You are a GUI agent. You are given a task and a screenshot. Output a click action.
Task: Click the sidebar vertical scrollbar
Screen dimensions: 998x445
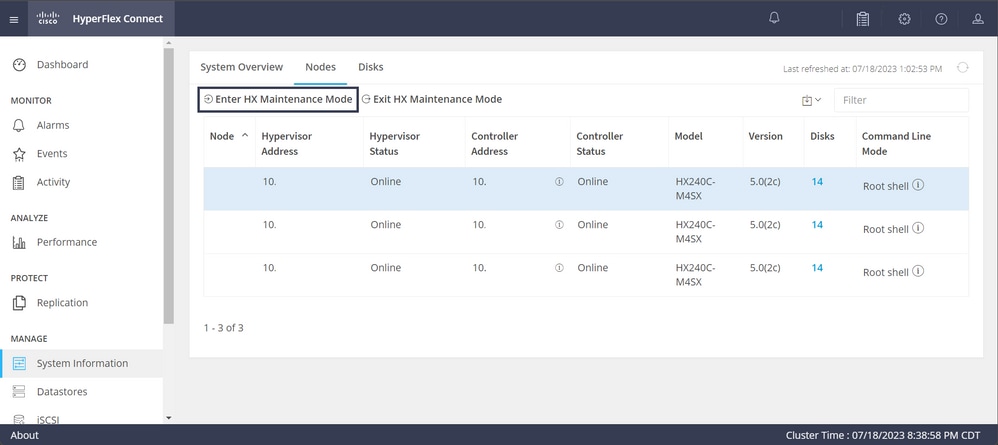(x=168, y=185)
